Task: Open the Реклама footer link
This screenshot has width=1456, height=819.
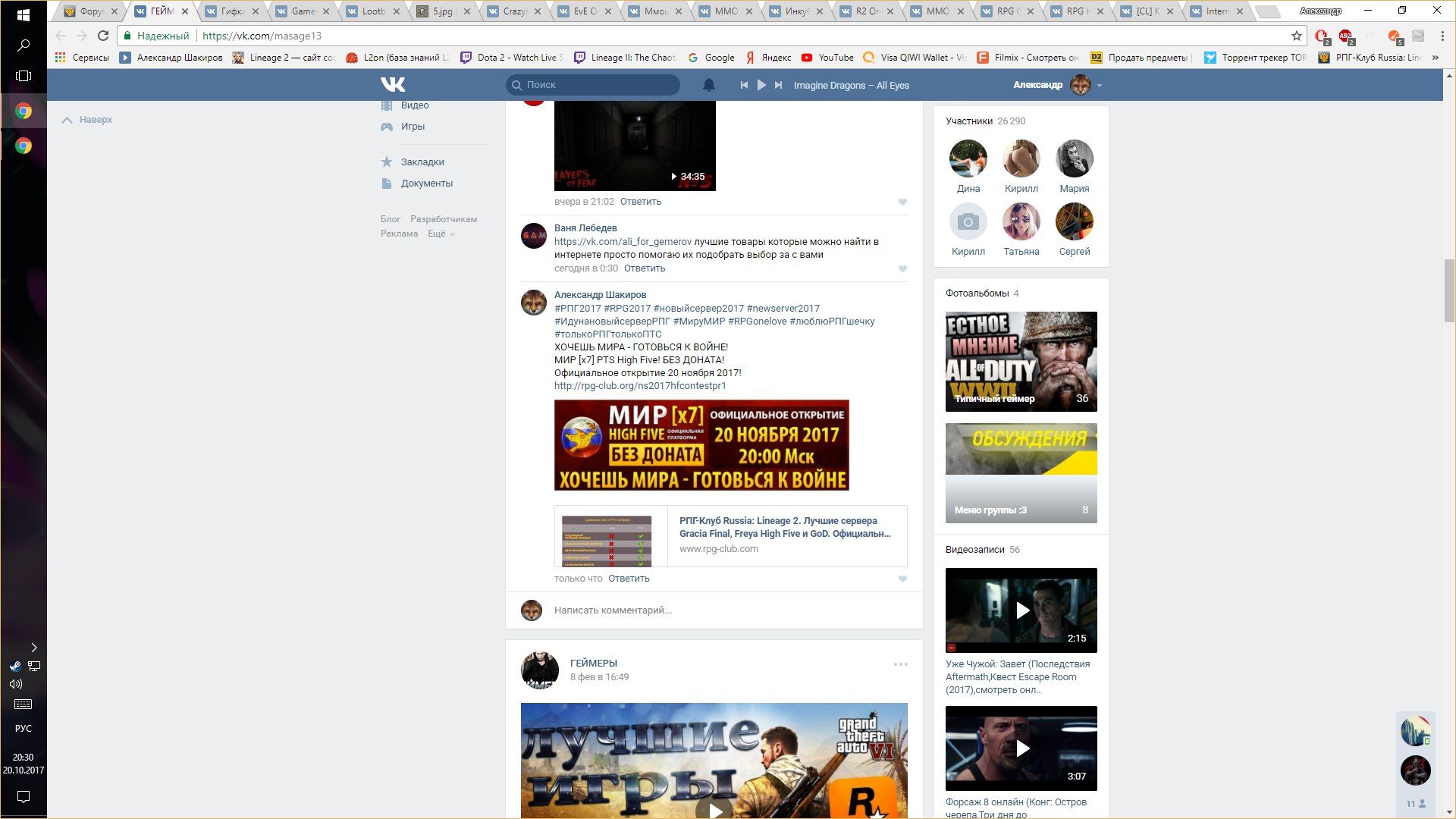Action: pyautogui.click(x=399, y=234)
